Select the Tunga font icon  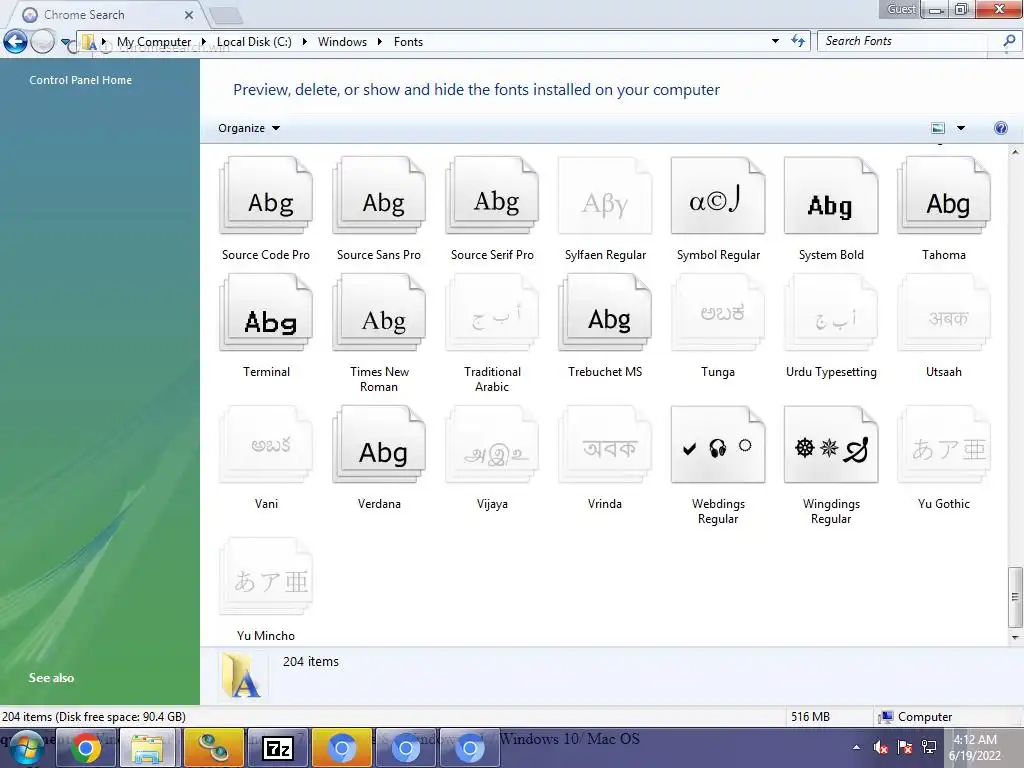(718, 312)
